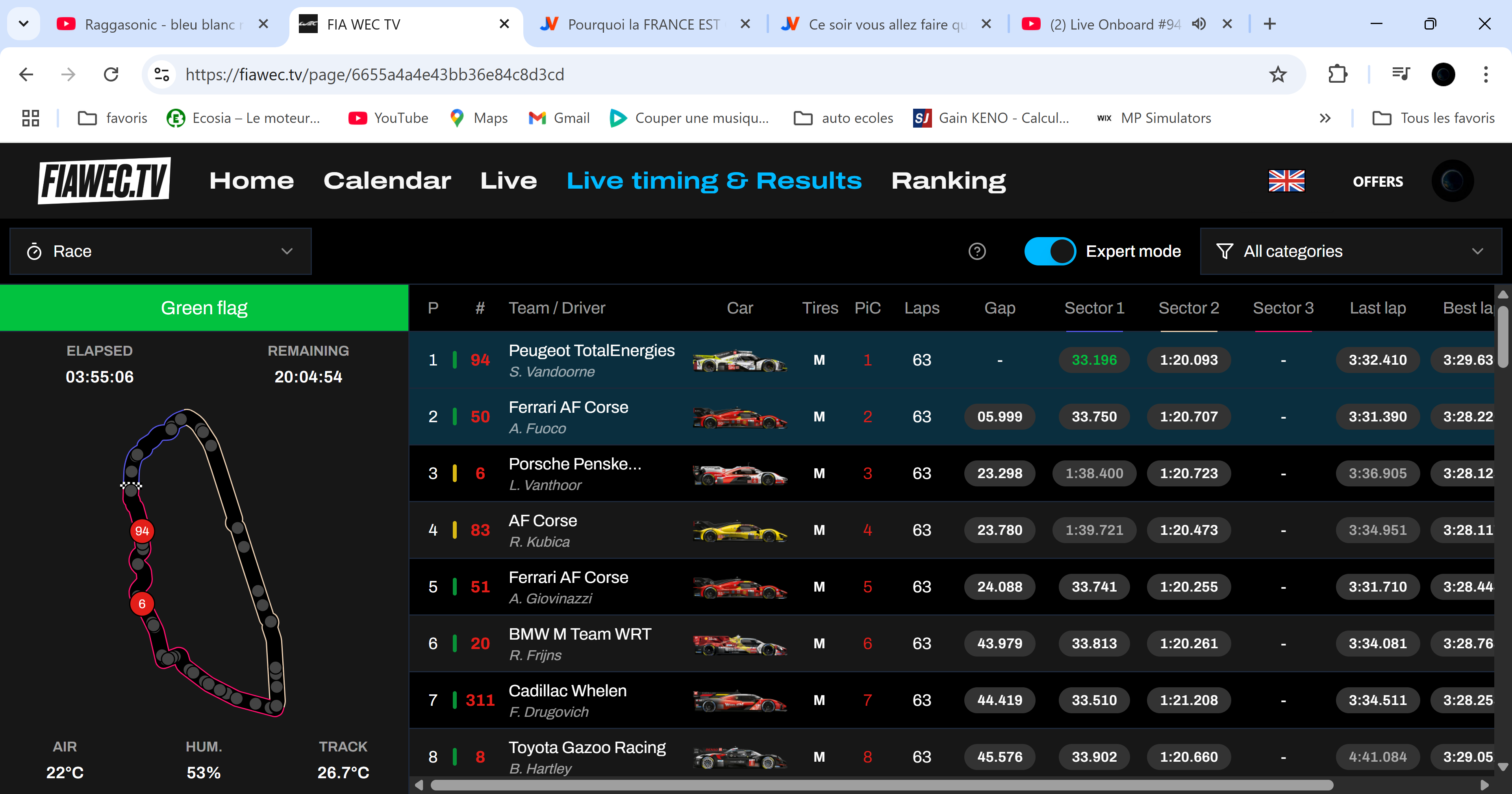Click the Toyota #8 car image
This screenshot has width=1512, height=794.
739,757
